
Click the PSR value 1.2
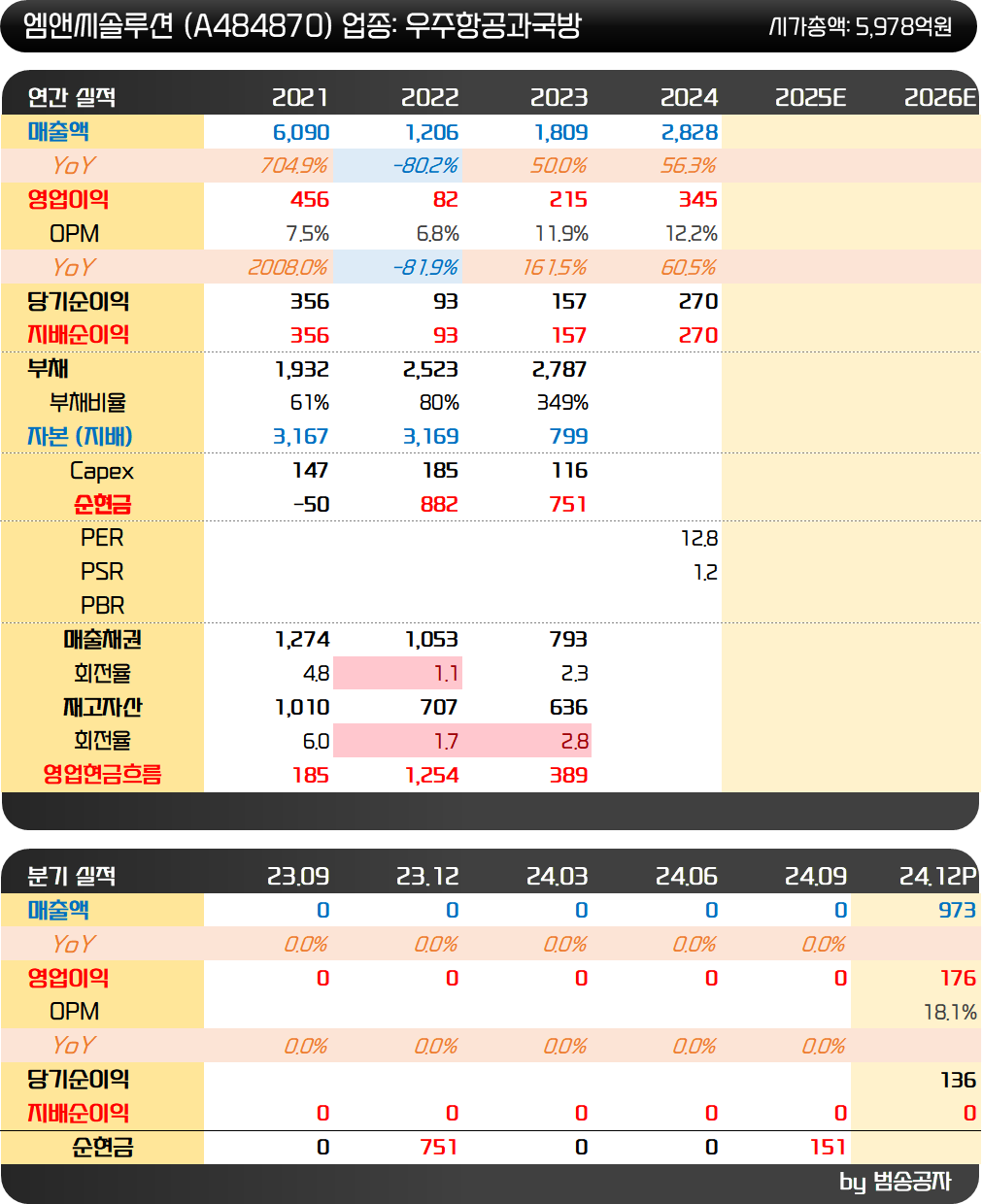point(706,573)
